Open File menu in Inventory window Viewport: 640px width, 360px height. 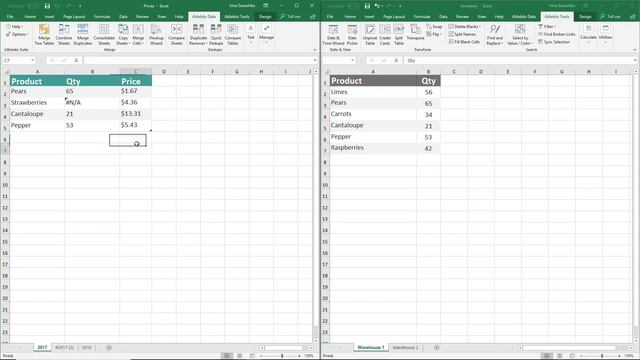330,17
